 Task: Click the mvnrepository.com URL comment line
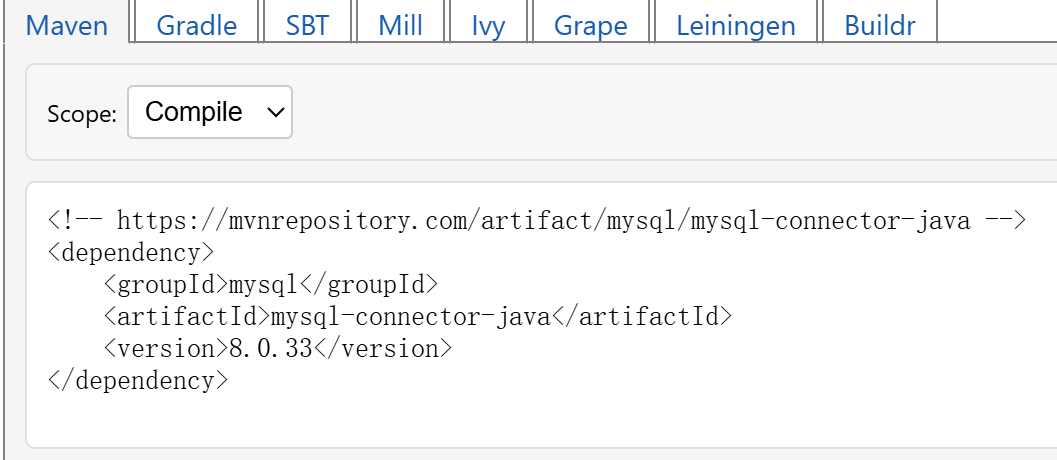[x=537, y=220]
